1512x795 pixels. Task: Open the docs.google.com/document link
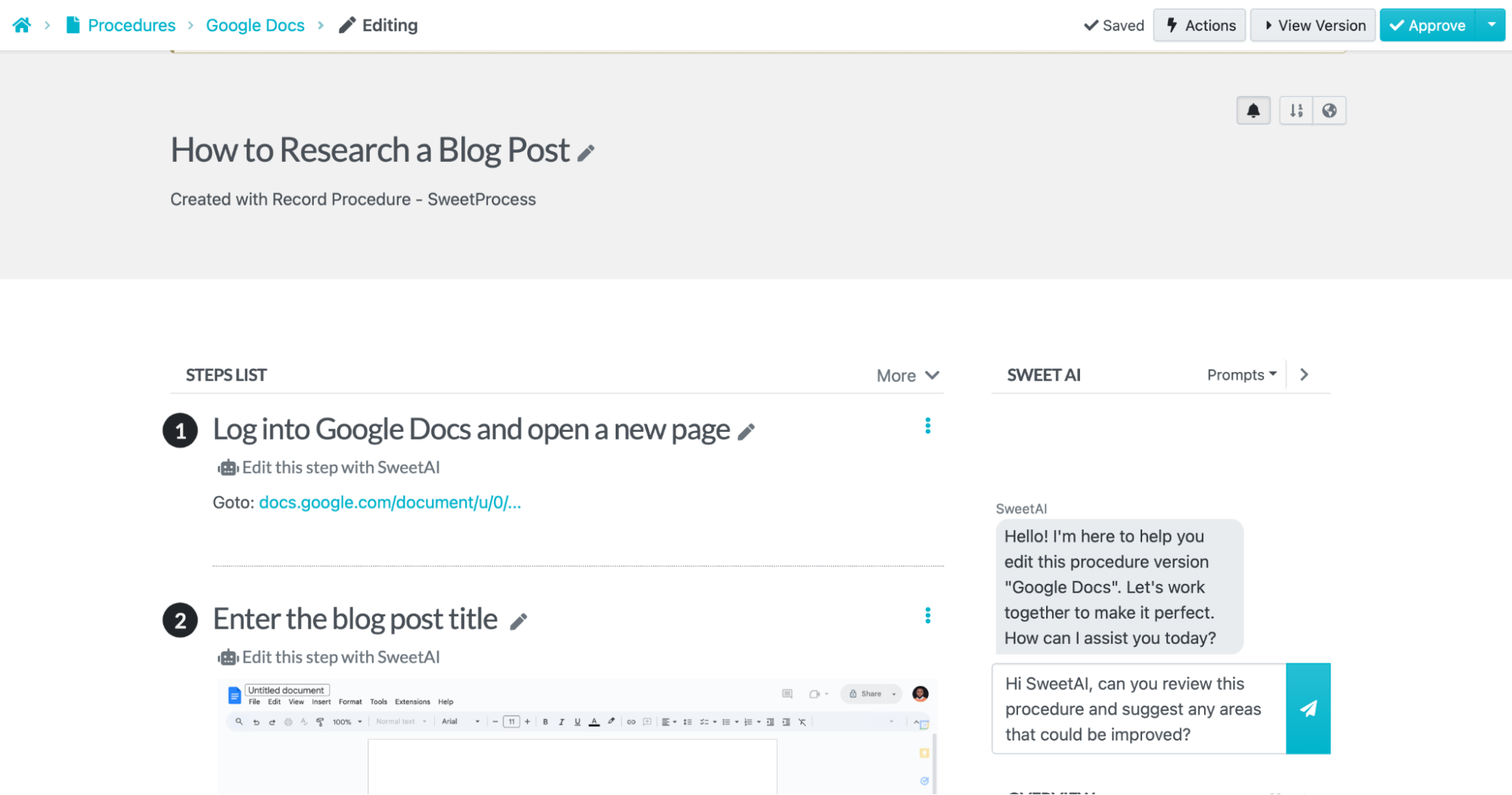click(390, 502)
